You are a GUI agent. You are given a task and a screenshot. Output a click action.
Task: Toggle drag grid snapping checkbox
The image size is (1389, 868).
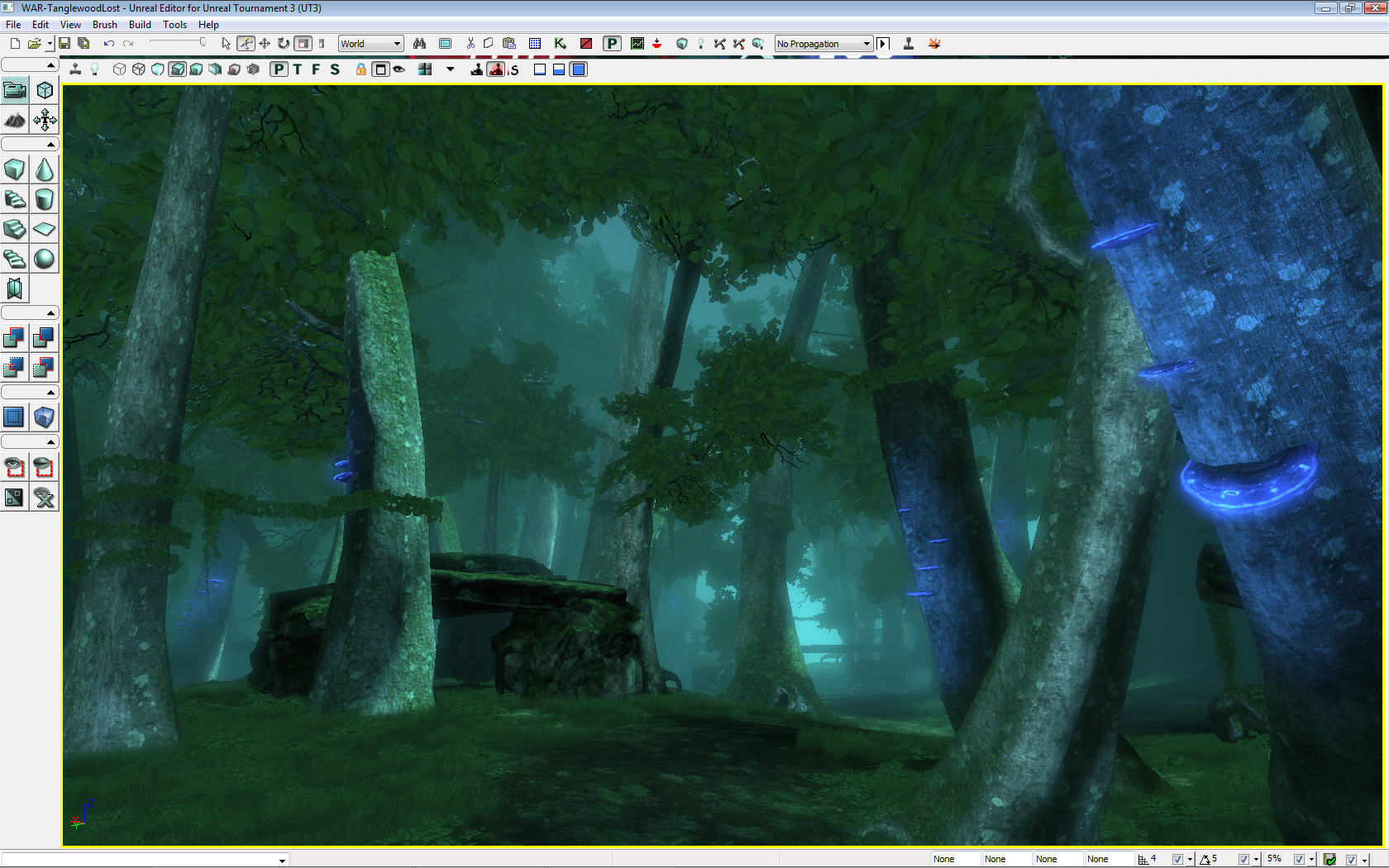pyautogui.click(x=1177, y=860)
